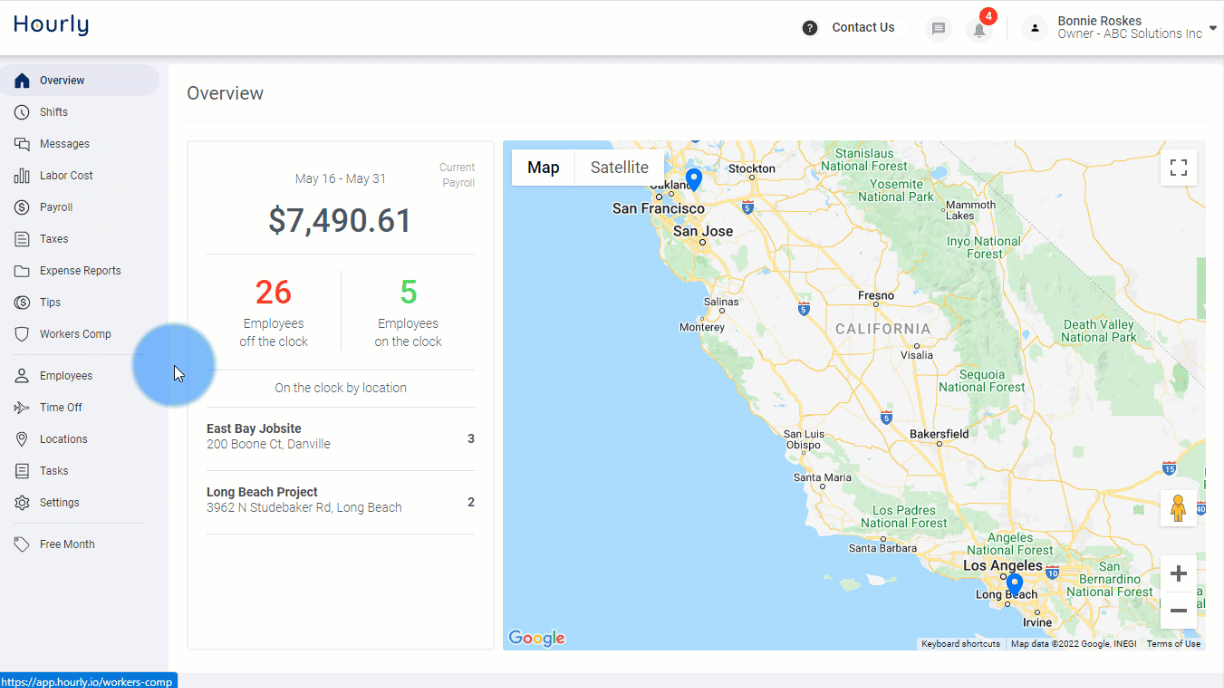Screen dimensions: 1224x688
Task: Click the Oakland area map marker
Action: [693, 180]
